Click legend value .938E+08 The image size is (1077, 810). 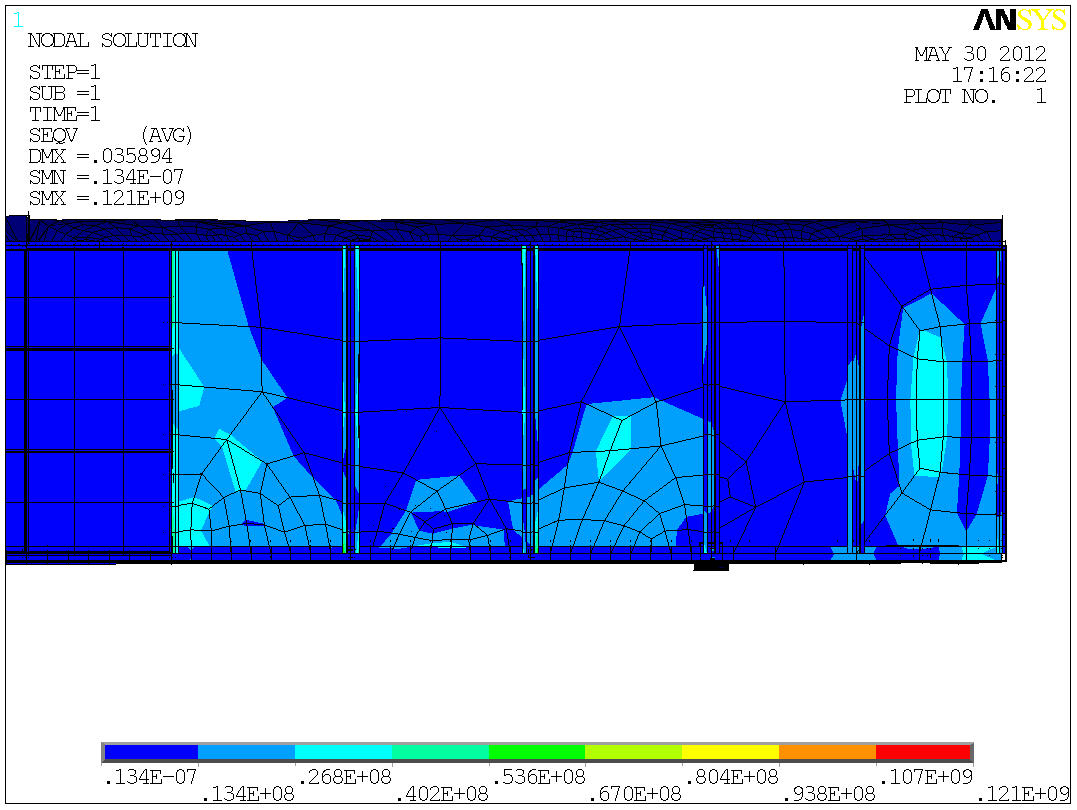828,795
